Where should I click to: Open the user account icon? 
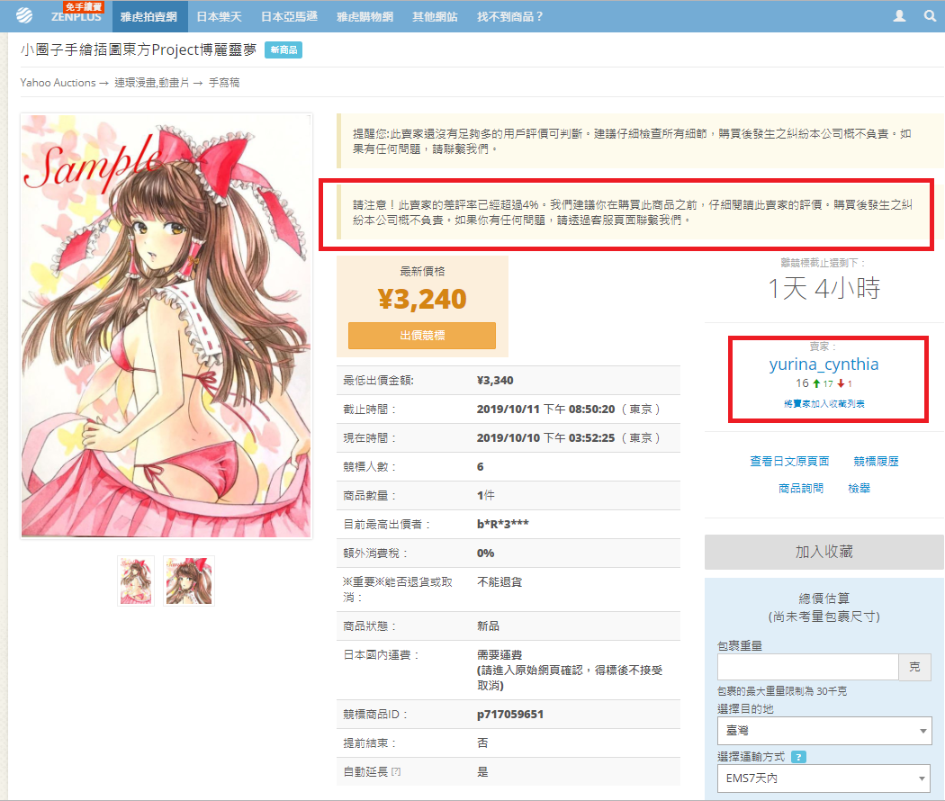pyautogui.click(x=899, y=16)
